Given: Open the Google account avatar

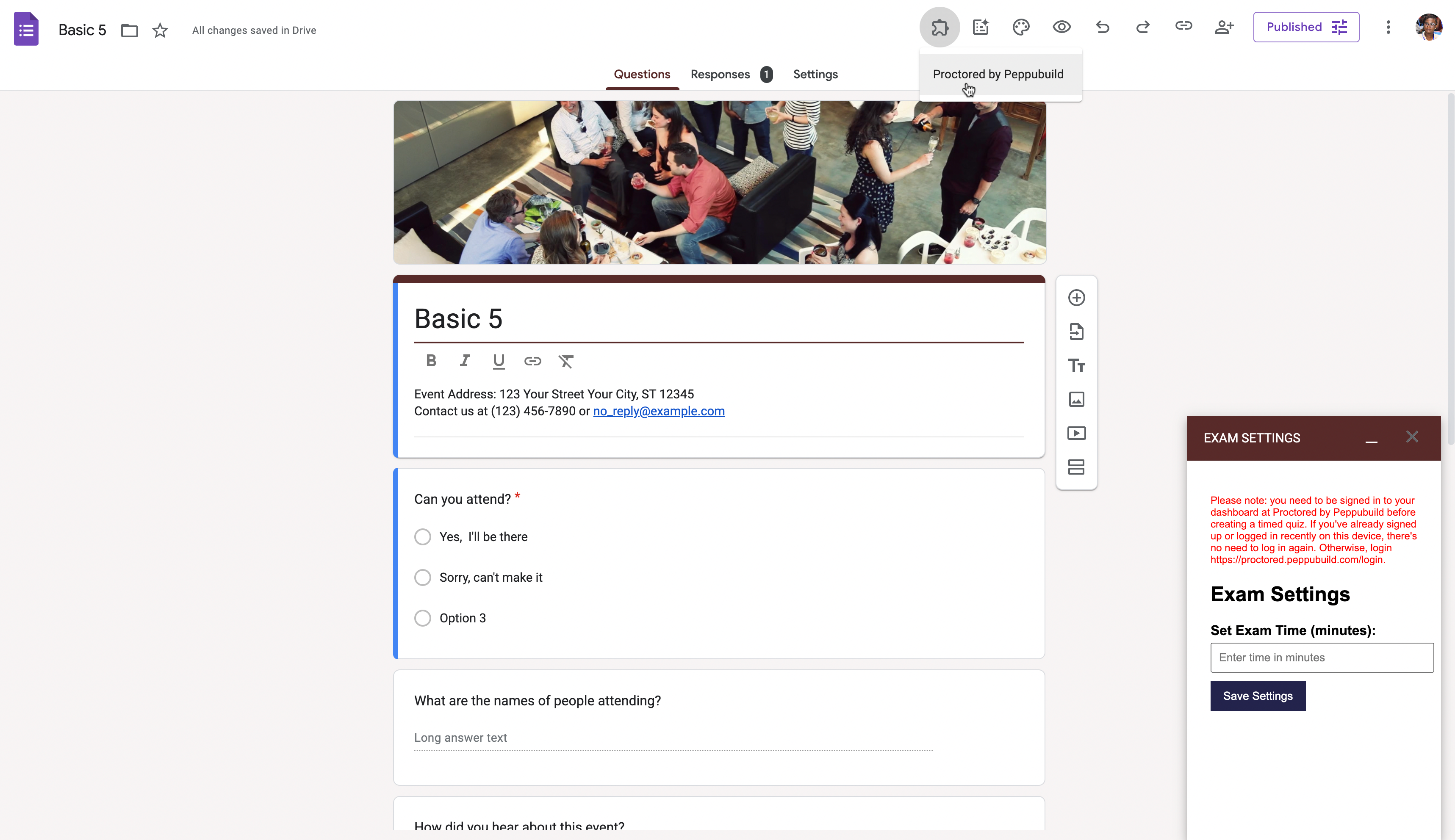Looking at the screenshot, I should pos(1428,27).
